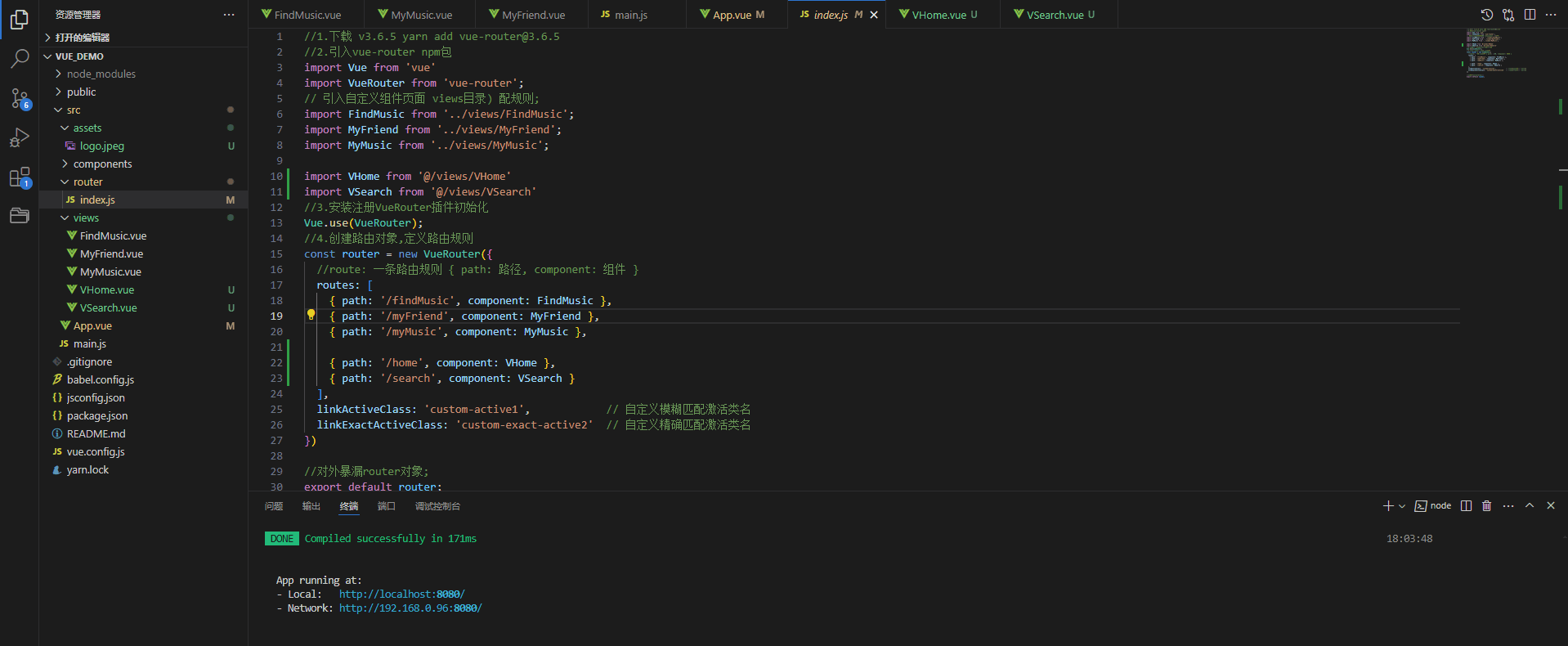
Task: Close the terminal panel
Action: [1551, 506]
